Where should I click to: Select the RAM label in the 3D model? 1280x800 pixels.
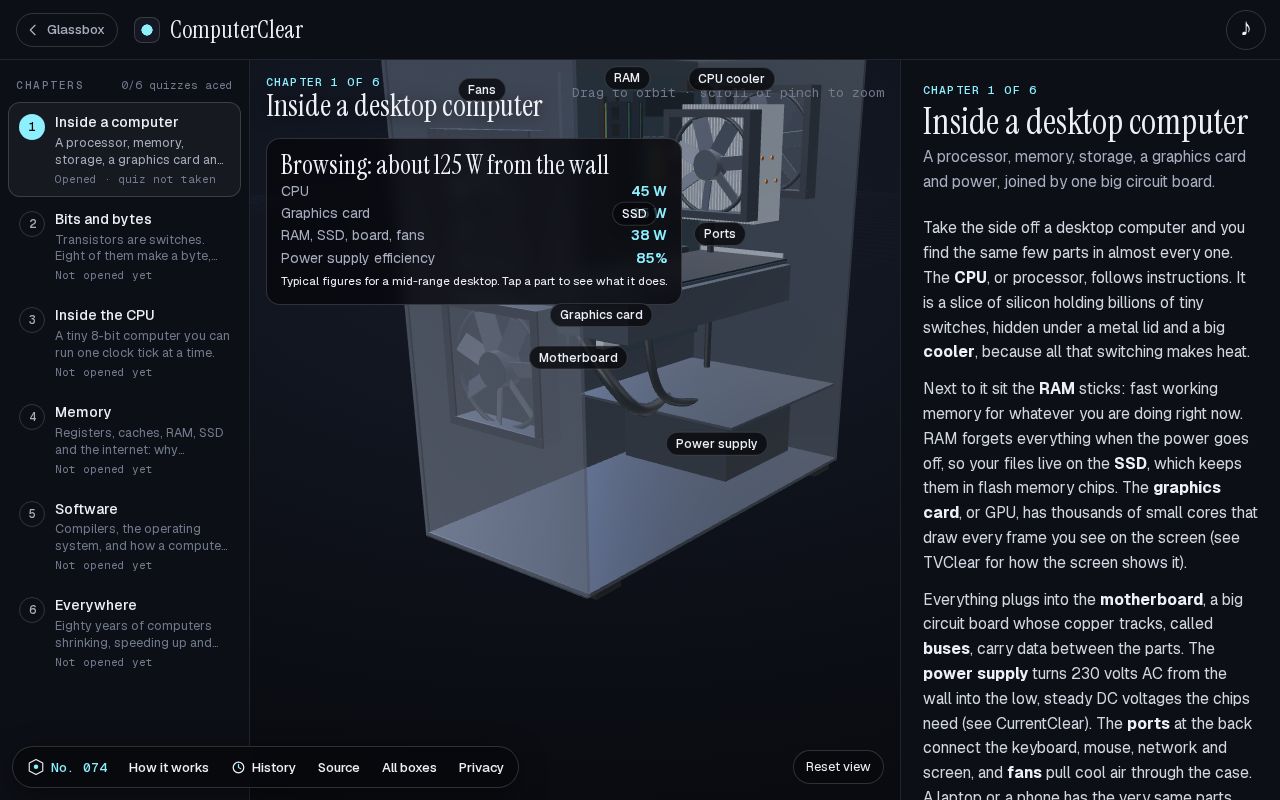tap(627, 78)
